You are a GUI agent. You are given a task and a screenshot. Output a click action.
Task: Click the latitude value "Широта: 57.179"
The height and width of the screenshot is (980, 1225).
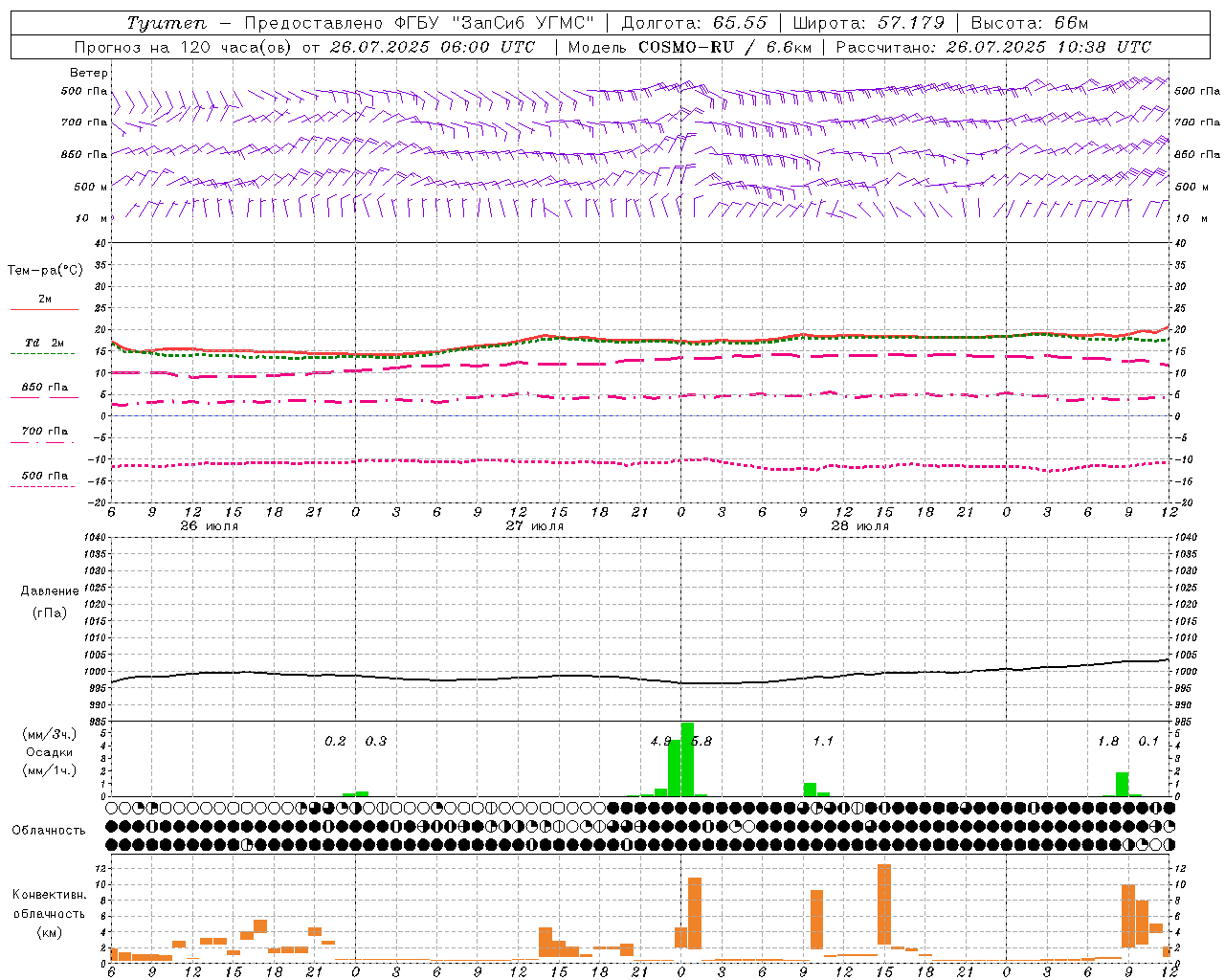click(x=869, y=23)
